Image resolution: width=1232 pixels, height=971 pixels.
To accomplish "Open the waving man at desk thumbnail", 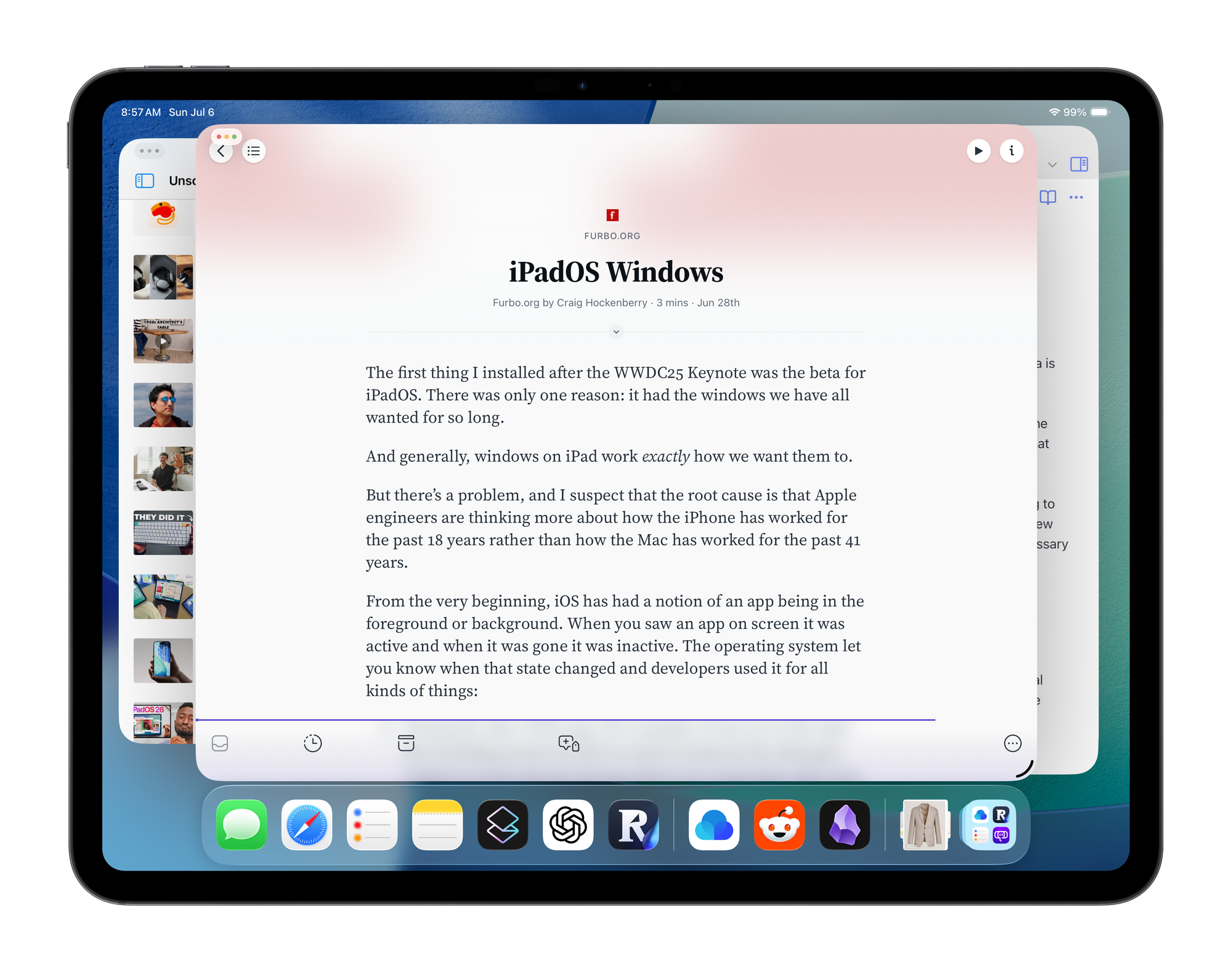I will tap(163, 469).
